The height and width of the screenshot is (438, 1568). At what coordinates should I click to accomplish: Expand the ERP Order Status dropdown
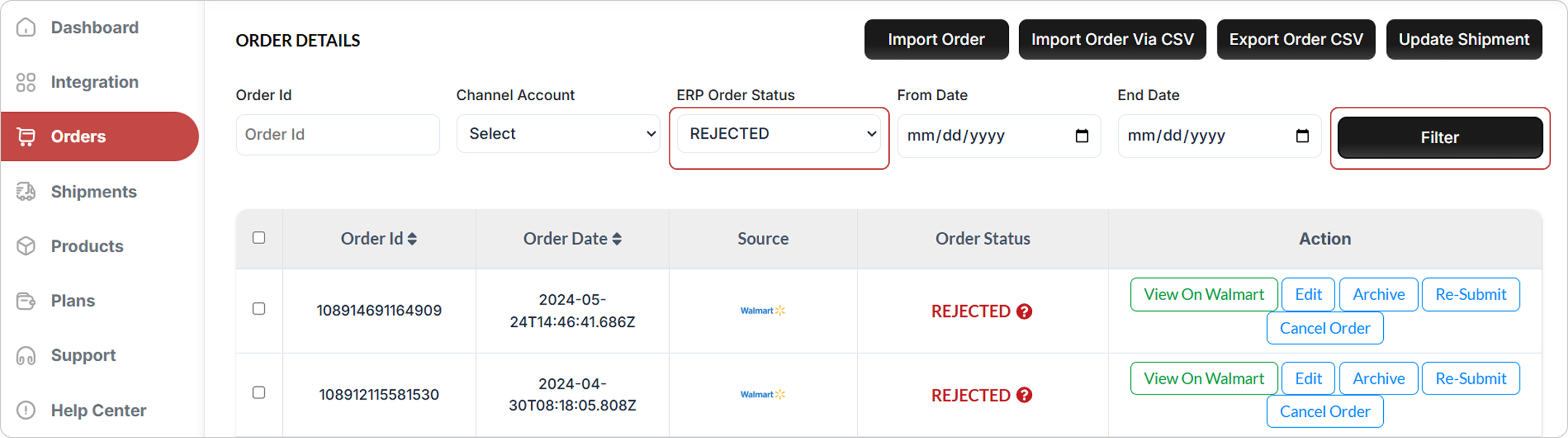pyautogui.click(x=778, y=134)
